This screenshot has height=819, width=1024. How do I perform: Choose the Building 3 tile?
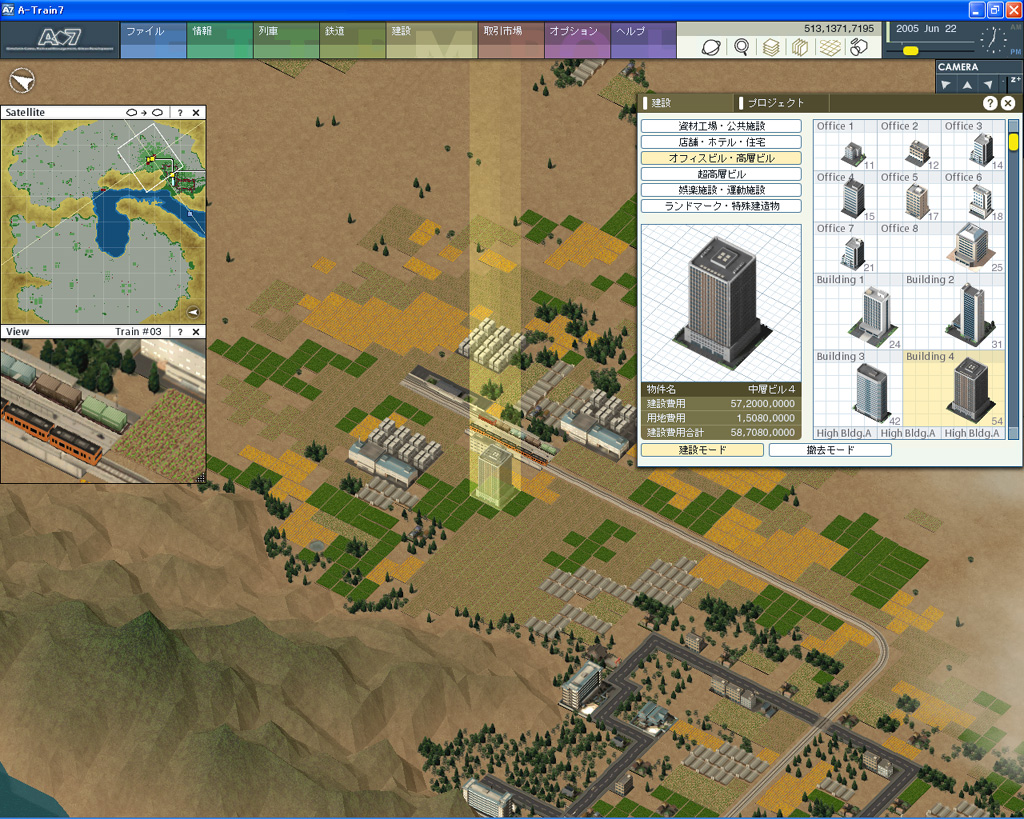[x=858, y=389]
